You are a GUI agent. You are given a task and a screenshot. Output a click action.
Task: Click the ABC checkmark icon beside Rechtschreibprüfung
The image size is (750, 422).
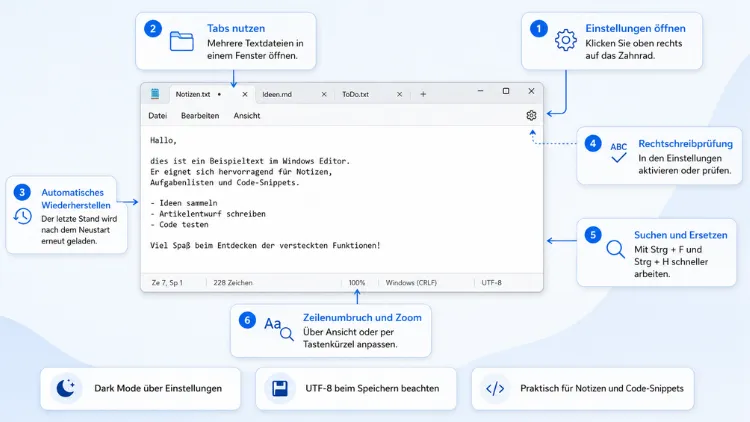pos(618,153)
